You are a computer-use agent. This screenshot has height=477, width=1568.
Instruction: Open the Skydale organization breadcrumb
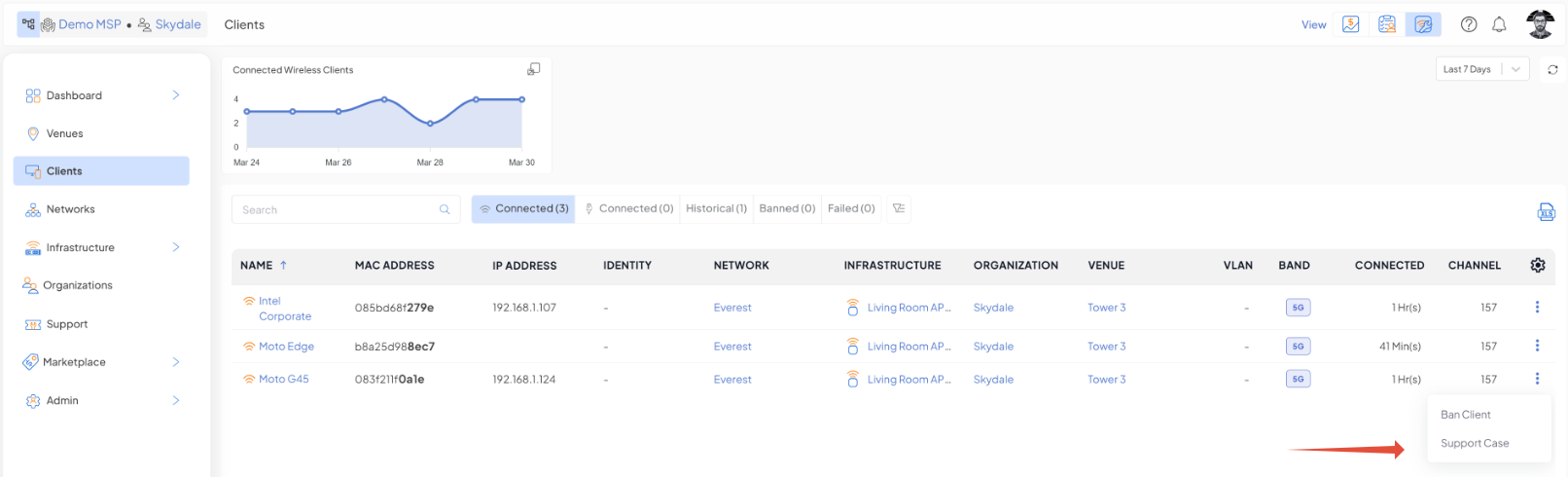click(x=178, y=24)
